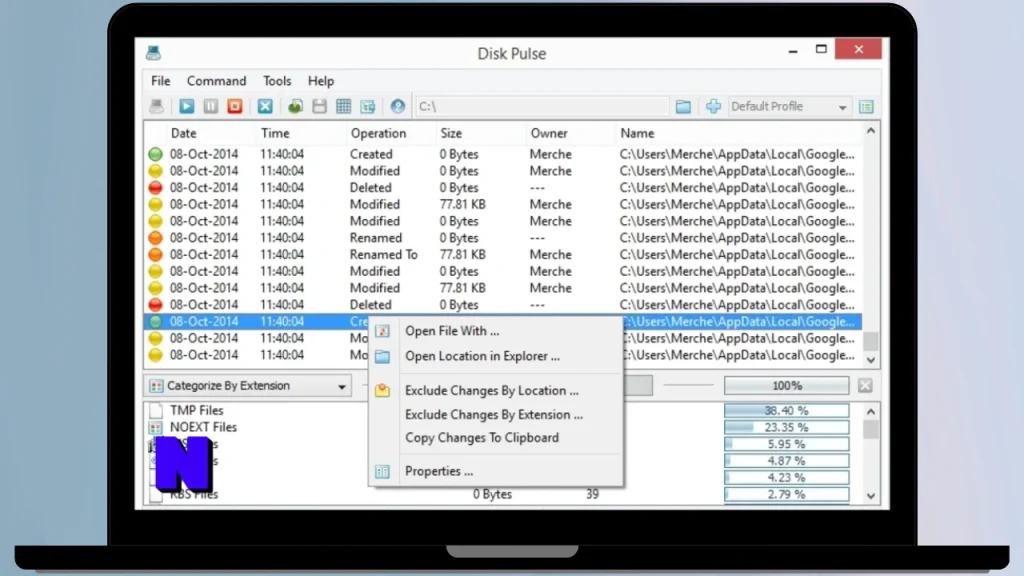Open the File menu
The height and width of the screenshot is (576, 1024).
tap(161, 81)
